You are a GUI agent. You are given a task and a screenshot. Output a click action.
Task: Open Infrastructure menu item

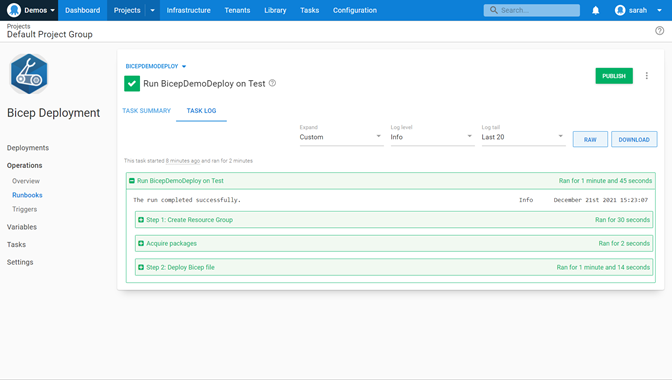[x=189, y=10]
